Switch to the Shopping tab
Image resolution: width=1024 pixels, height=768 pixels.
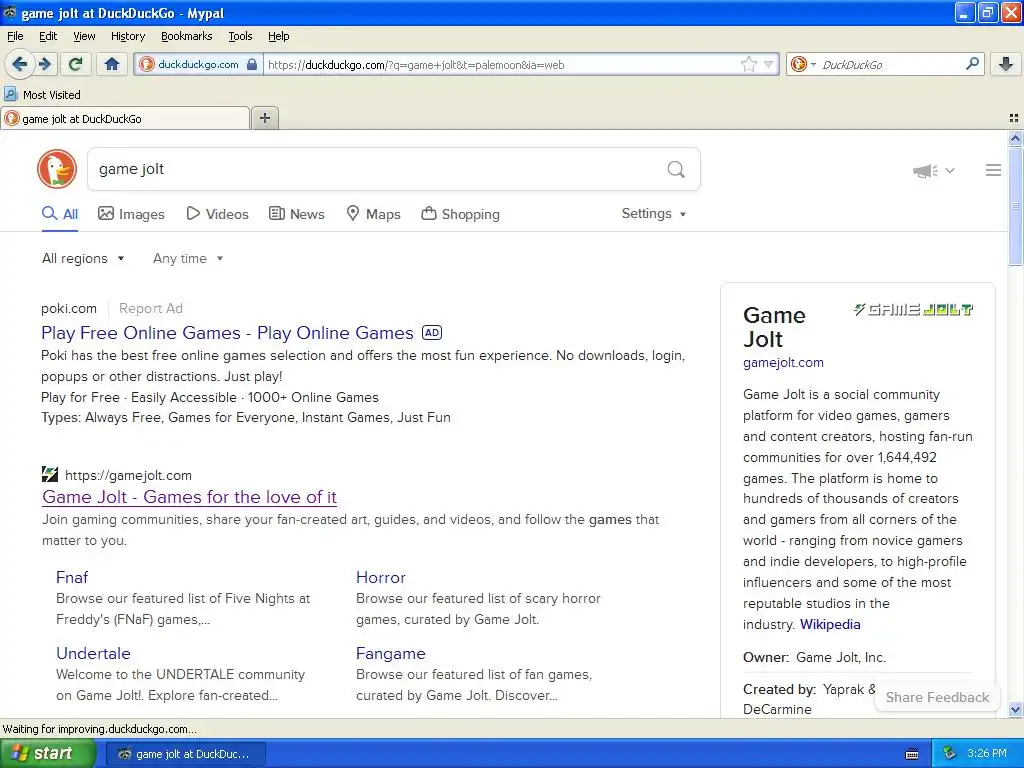(x=461, y=214)
